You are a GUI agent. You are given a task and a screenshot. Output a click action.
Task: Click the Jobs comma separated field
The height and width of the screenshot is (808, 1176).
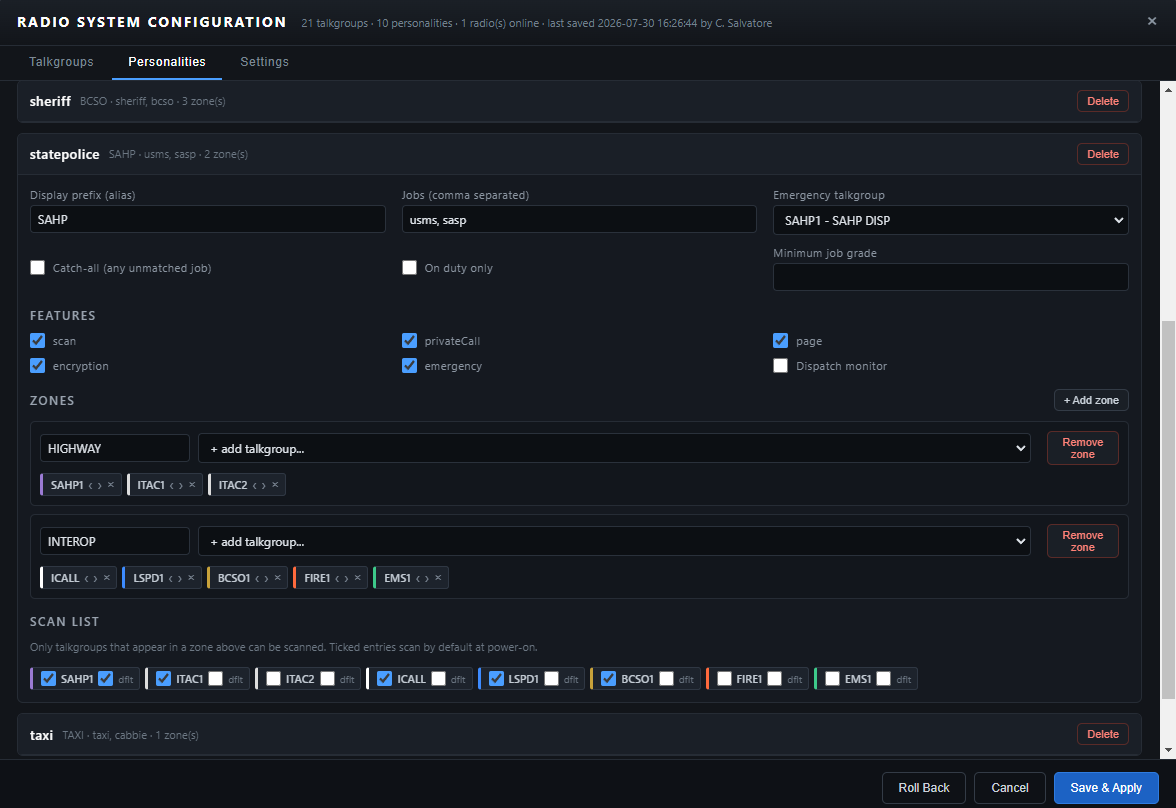click(579, 219)
